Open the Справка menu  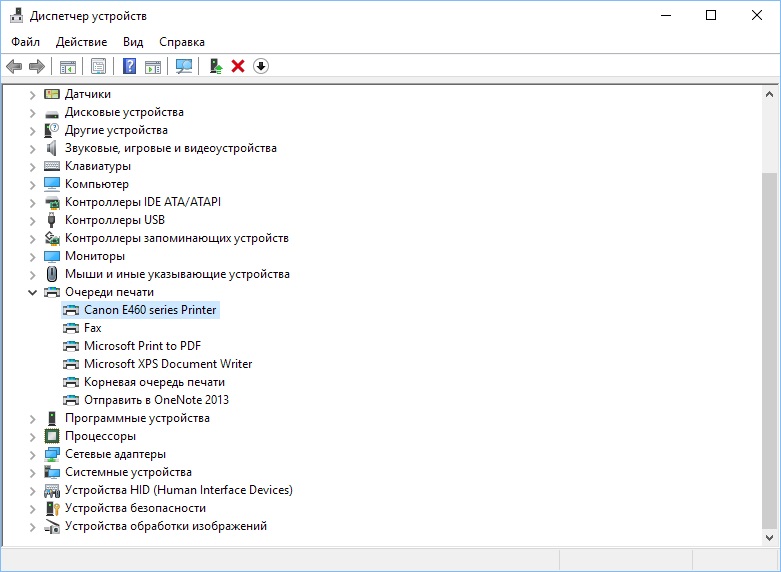coord(182,42)
